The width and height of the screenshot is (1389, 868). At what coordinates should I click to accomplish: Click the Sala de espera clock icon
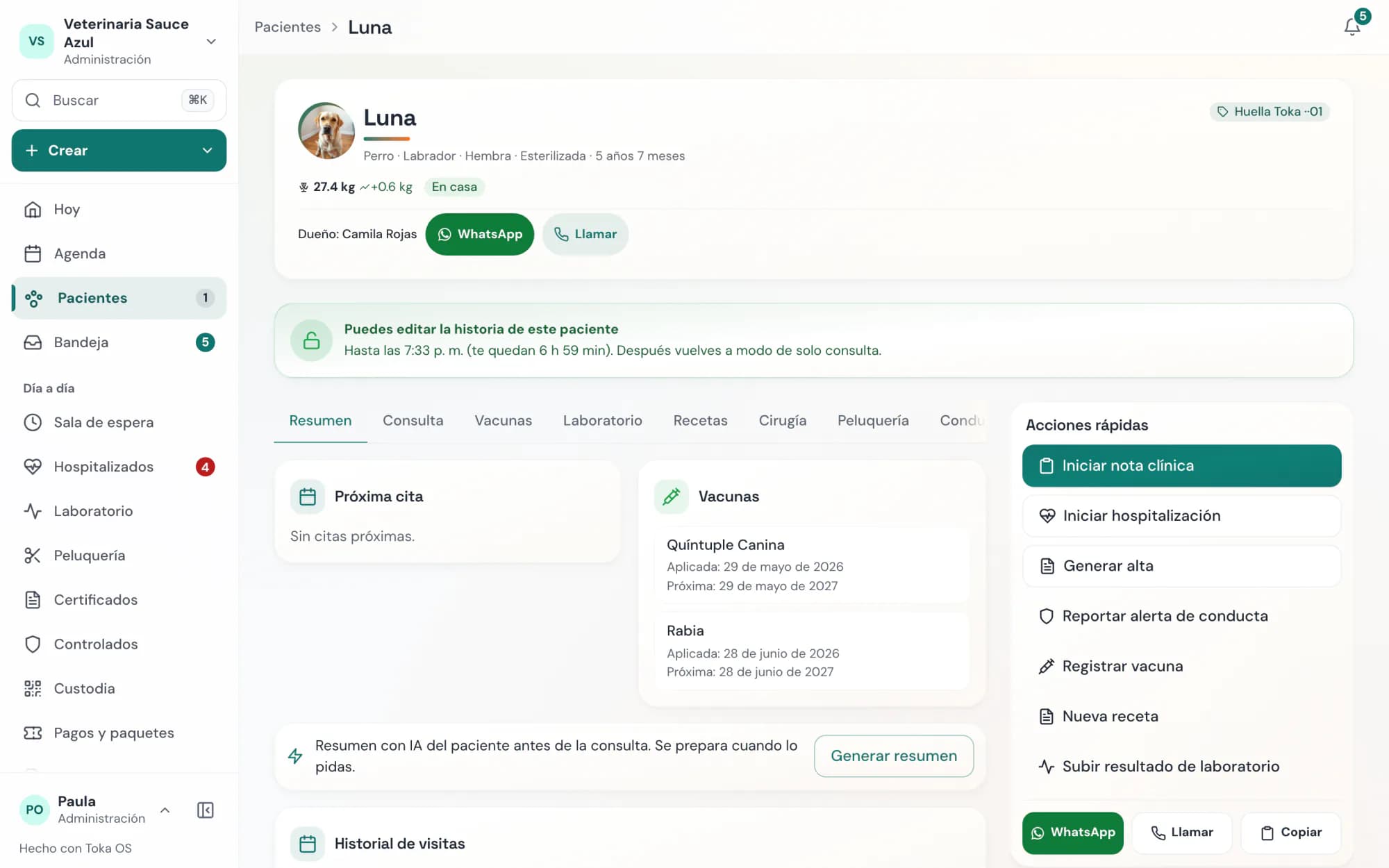pos(33,422)
